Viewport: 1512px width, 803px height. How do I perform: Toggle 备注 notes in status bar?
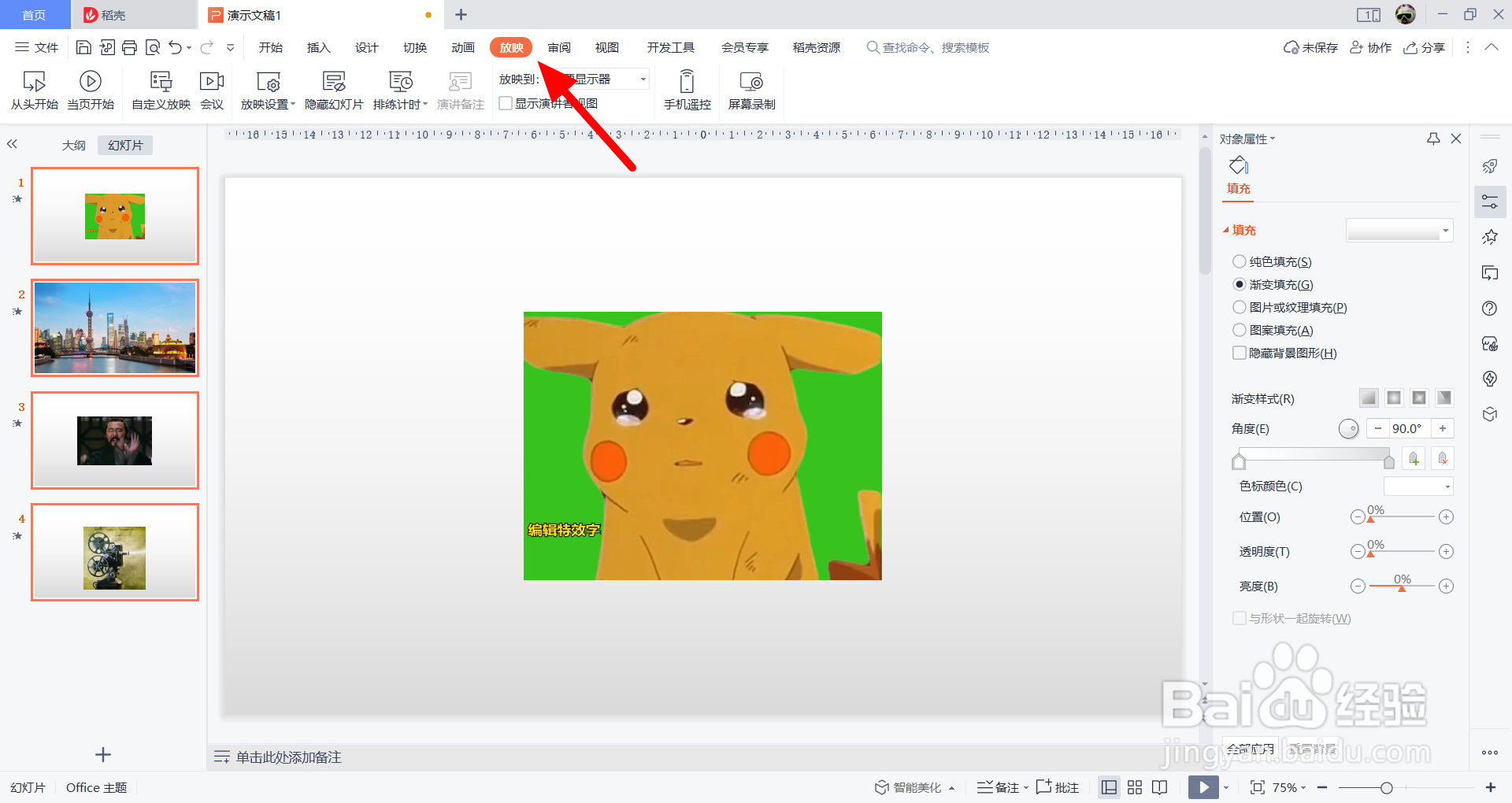999,787
